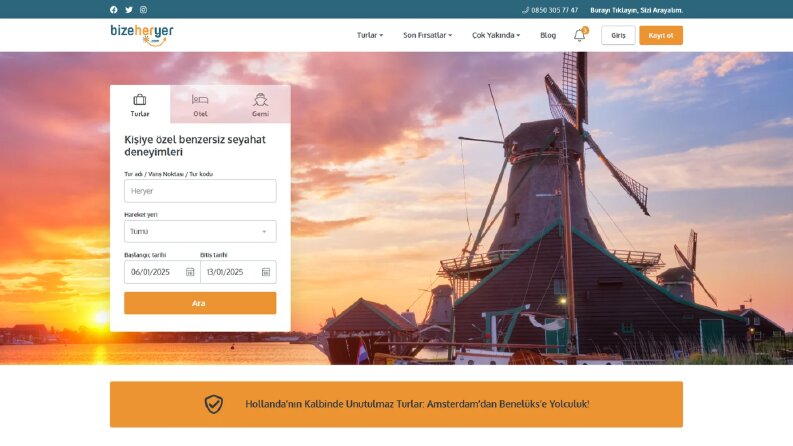The width and height of the screenshot is (793, 446).
Task: Click the bed icon in Otel tab
Action: coord(200,100)
